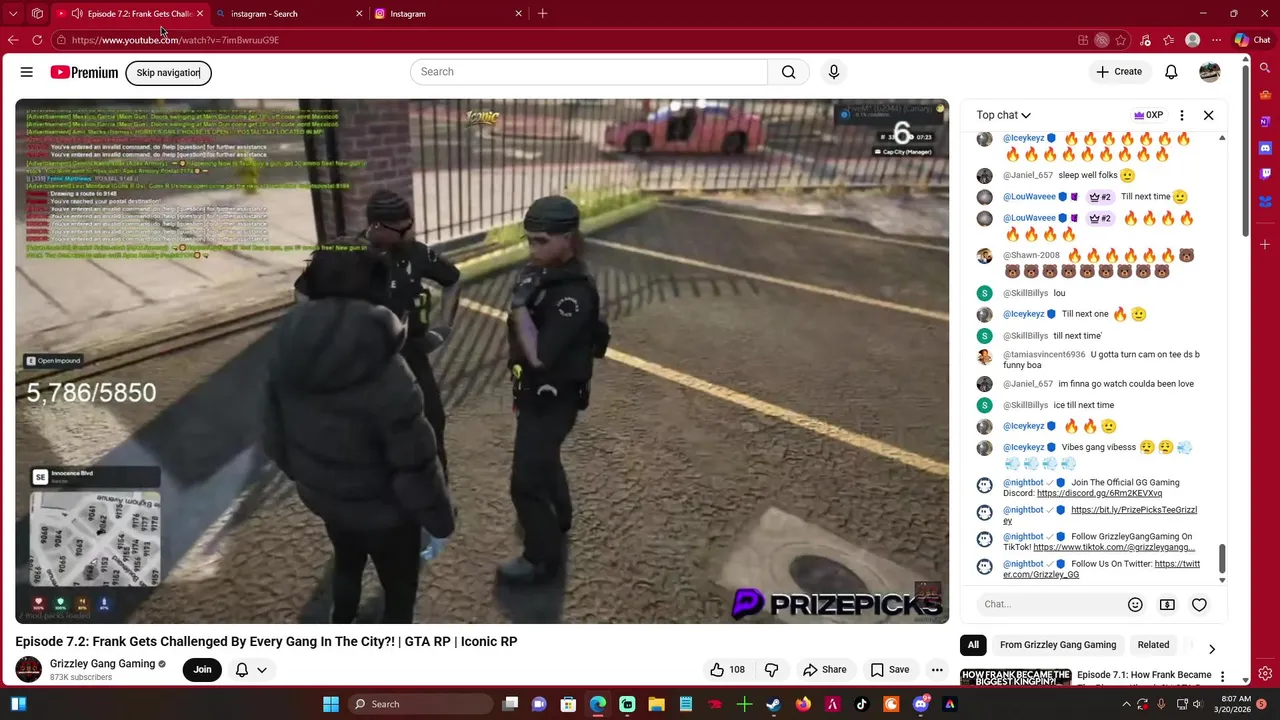This screenshot has height=720, width=1280.
Task: Open the Copilot Chat button
Action: coord(1252,40)
